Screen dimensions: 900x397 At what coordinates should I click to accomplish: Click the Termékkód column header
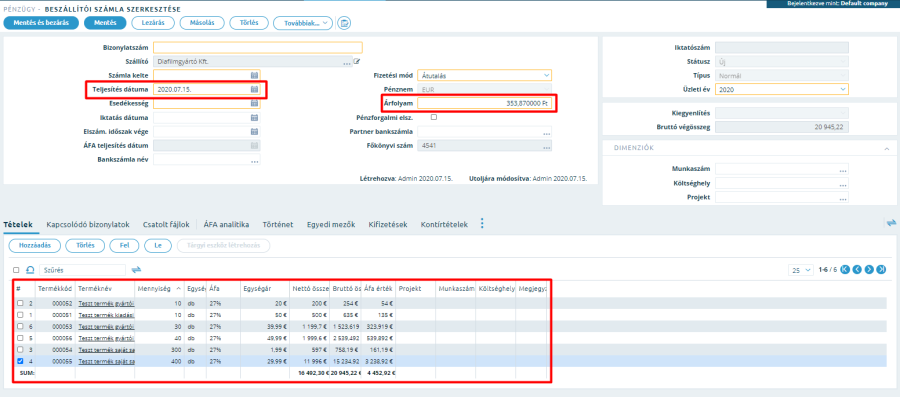click(55, 289)
